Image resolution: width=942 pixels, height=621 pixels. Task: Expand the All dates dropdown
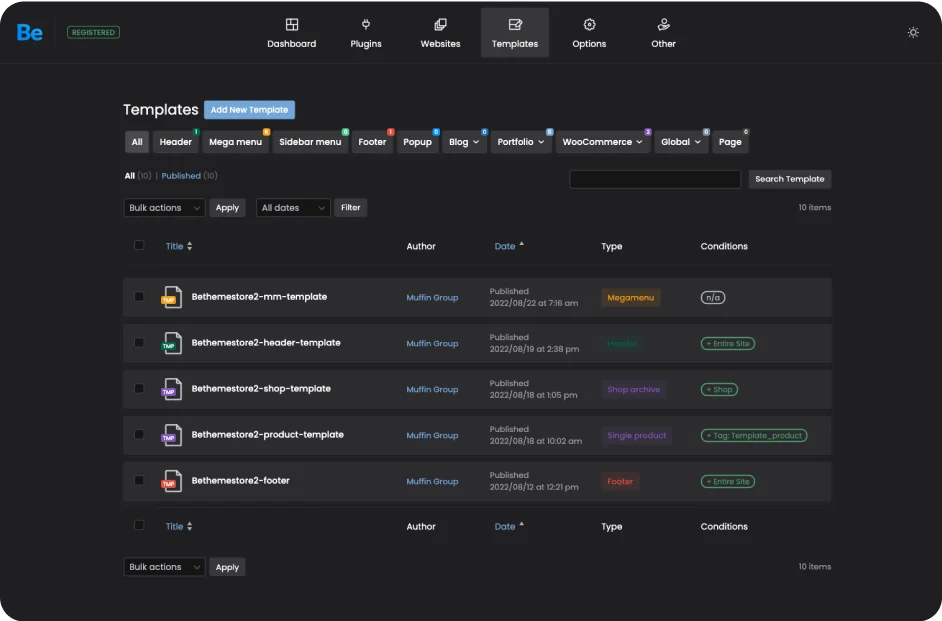pyautogui.click(x=293, y=208)
